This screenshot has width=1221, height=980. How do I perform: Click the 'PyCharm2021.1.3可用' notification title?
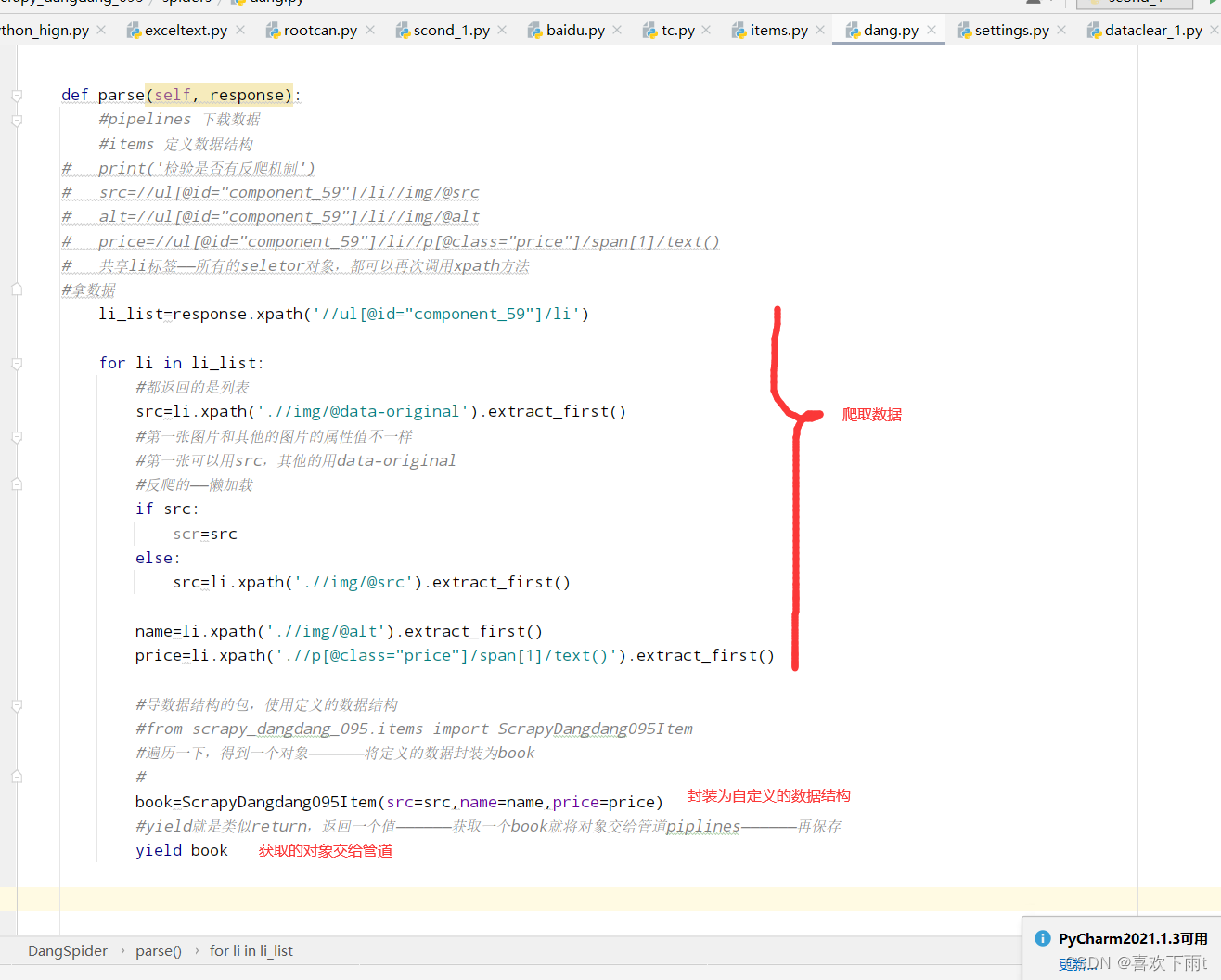point(1133,938)
